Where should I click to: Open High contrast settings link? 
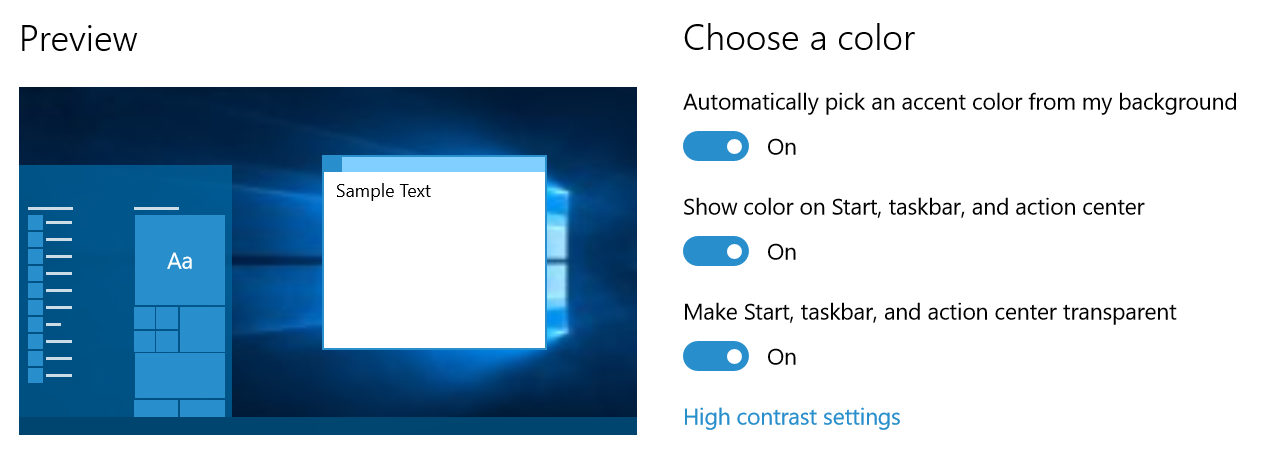coord(791,417)
